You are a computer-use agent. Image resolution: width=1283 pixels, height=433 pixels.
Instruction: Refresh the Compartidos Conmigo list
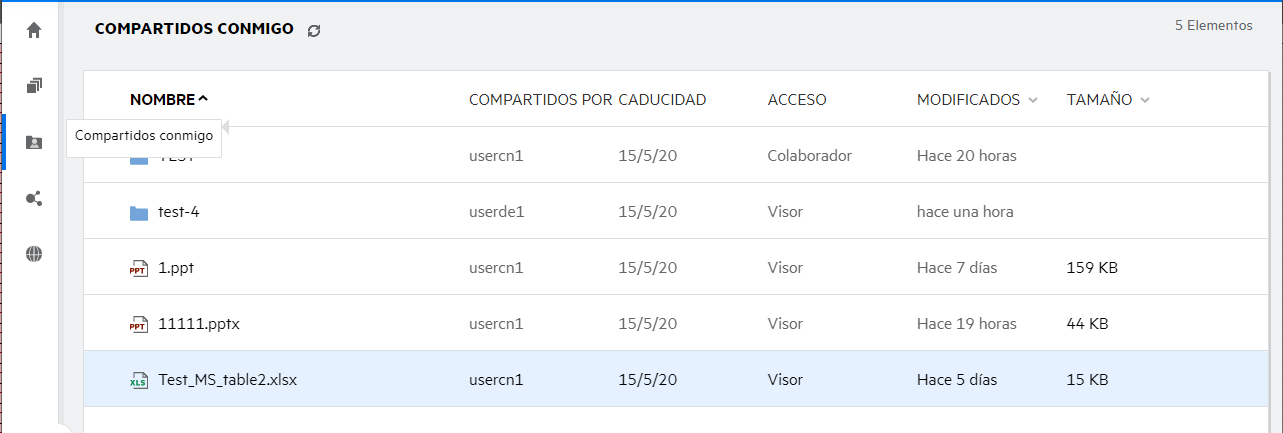click(x=314, y=31)
